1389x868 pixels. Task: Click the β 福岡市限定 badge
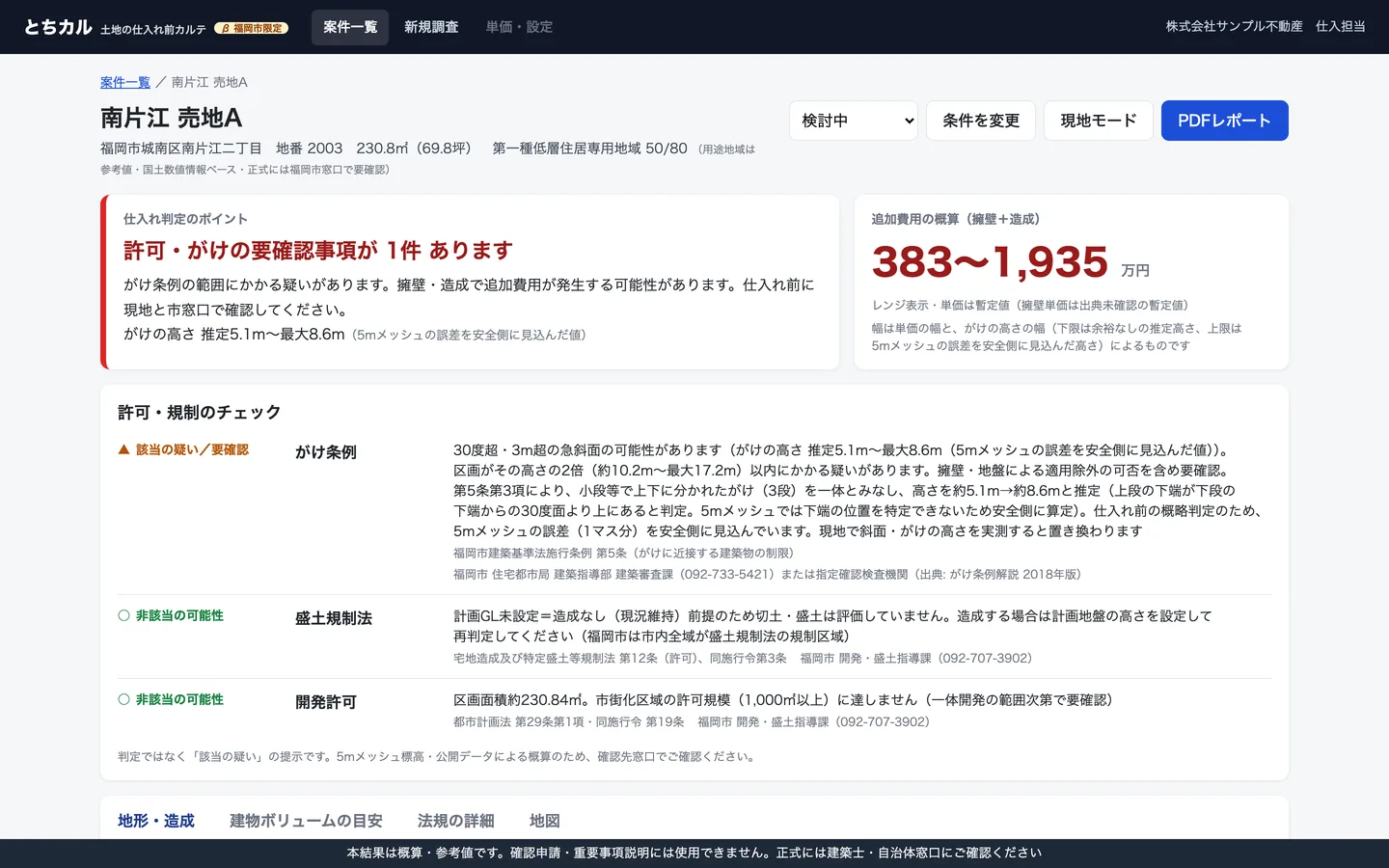[x=252, y=28]
